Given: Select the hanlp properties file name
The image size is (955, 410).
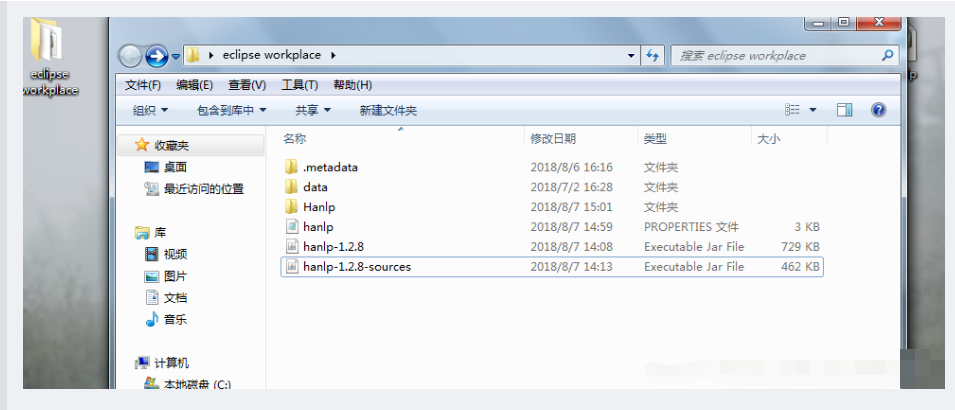Looking at the screenshot, I should (x=318, y=227).
